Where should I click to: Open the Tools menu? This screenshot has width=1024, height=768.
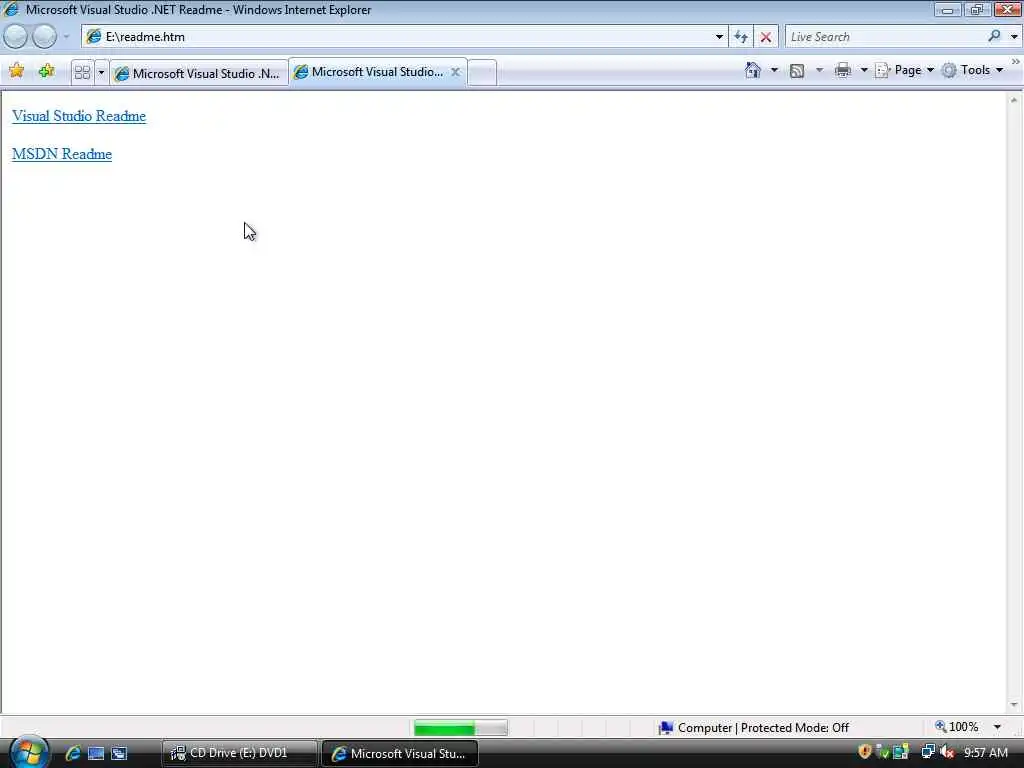[x=972, y=70]
